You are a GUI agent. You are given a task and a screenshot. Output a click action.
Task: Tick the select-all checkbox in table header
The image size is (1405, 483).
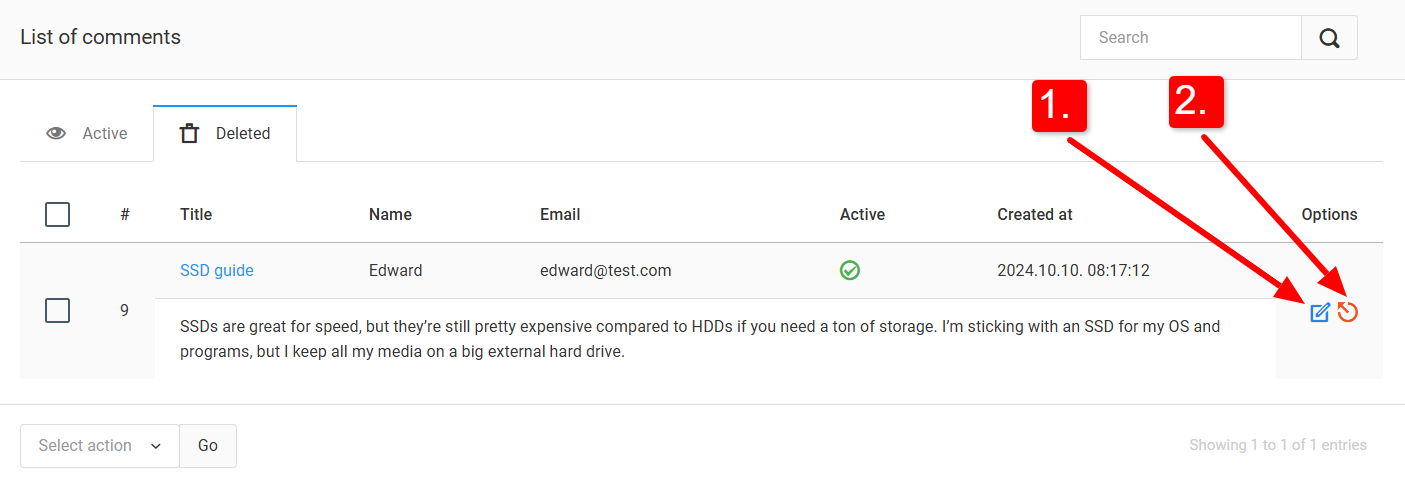(58, 214)
